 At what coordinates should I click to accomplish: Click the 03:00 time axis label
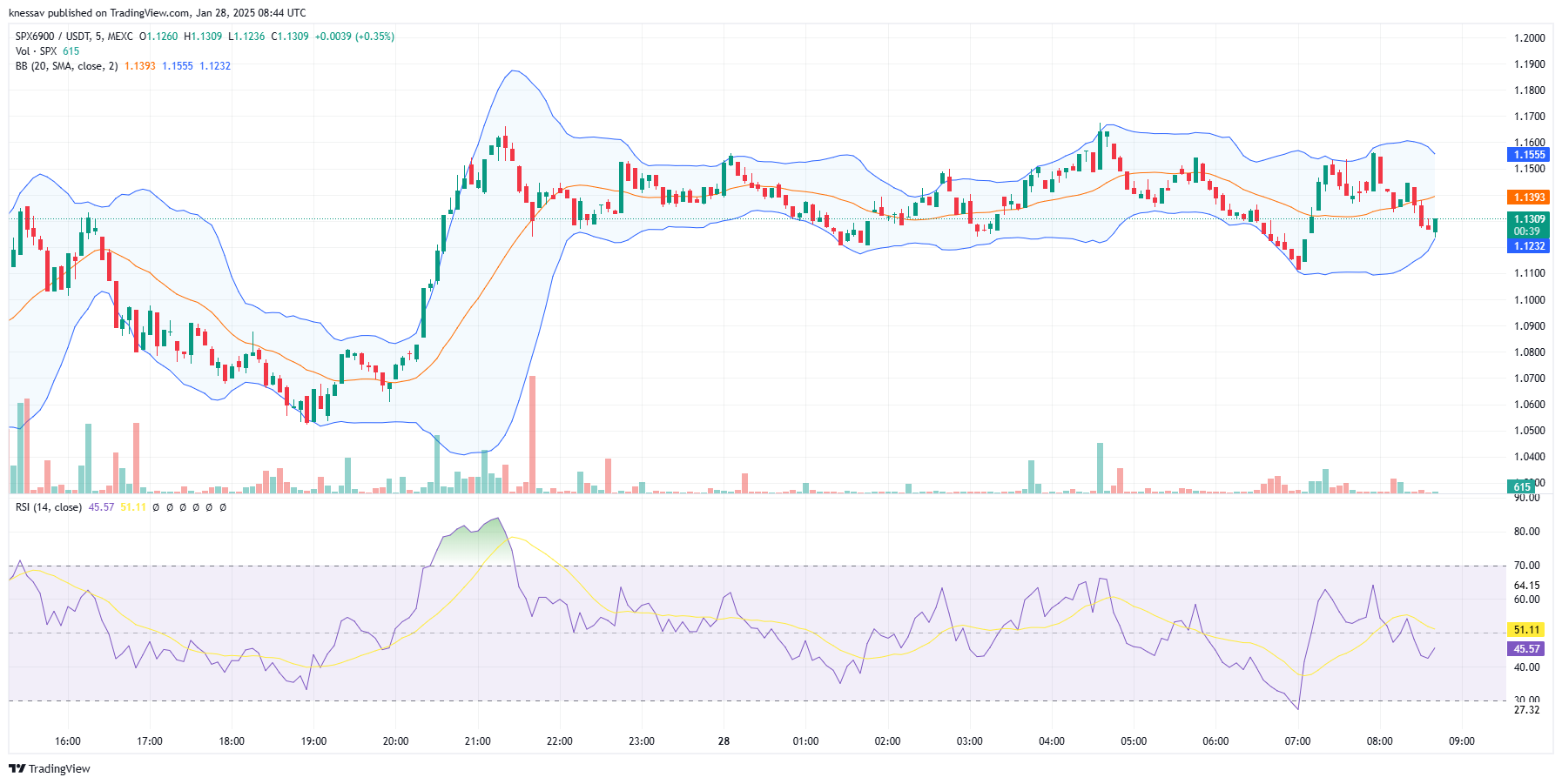coord(970,741)
